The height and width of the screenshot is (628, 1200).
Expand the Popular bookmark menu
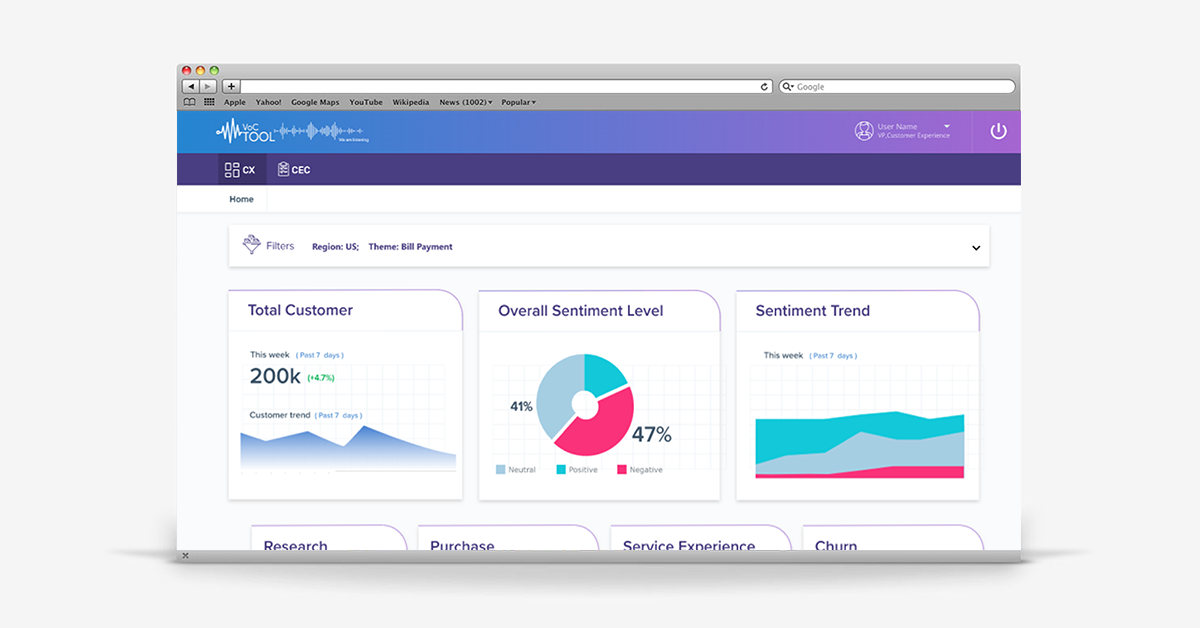pyautogui.click(x=518, y=102)
